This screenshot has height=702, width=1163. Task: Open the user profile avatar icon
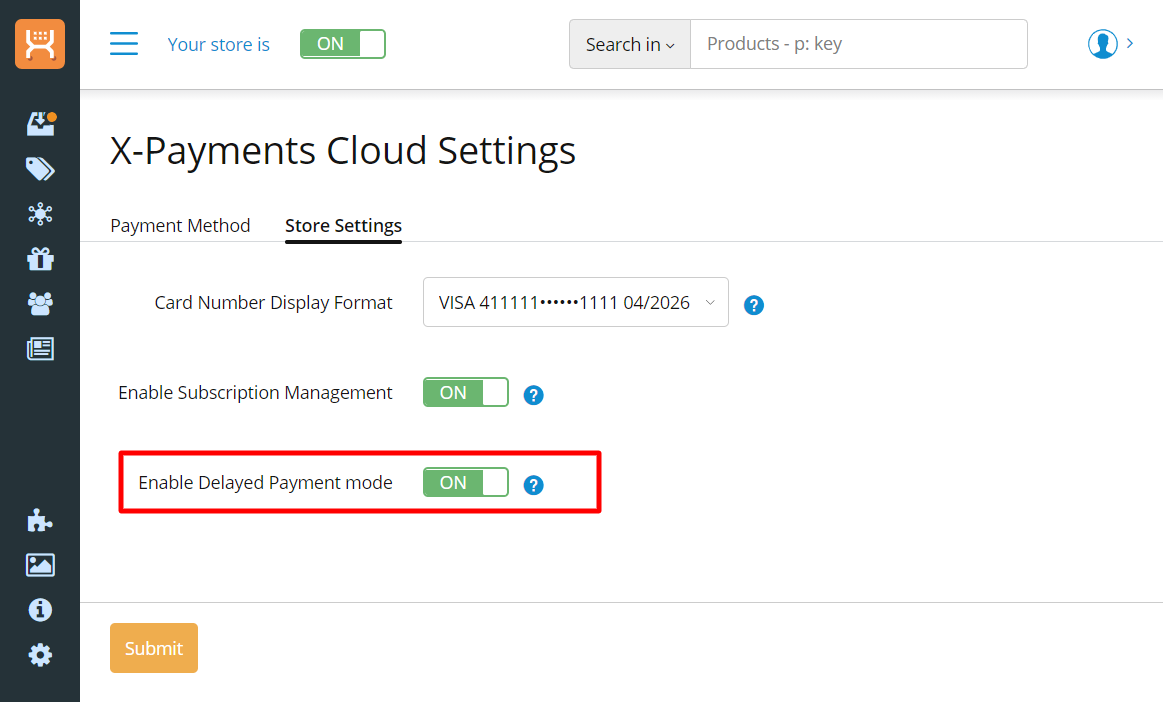(1102, 44)
